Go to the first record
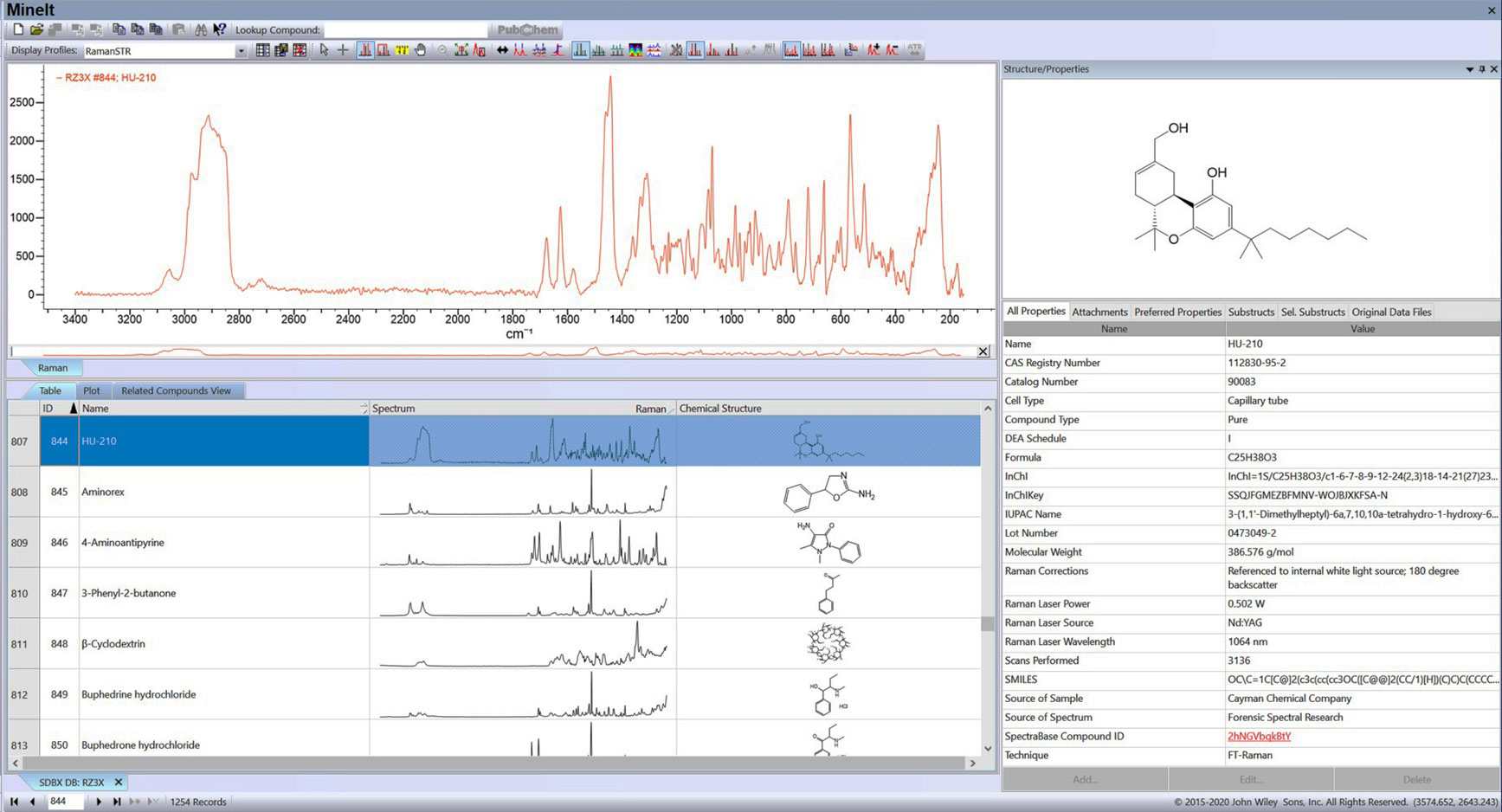Viewport: 1502px width, 812px height. point(14,802)
